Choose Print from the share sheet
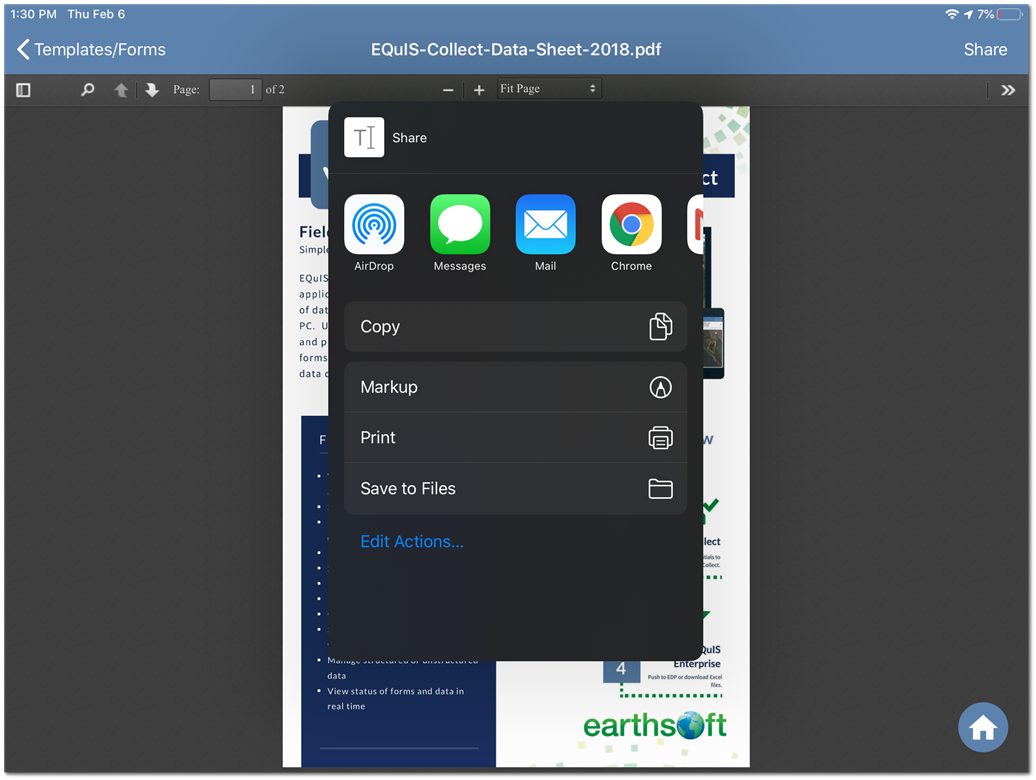This screenshot has width=1036, height=780. [515, 437]
